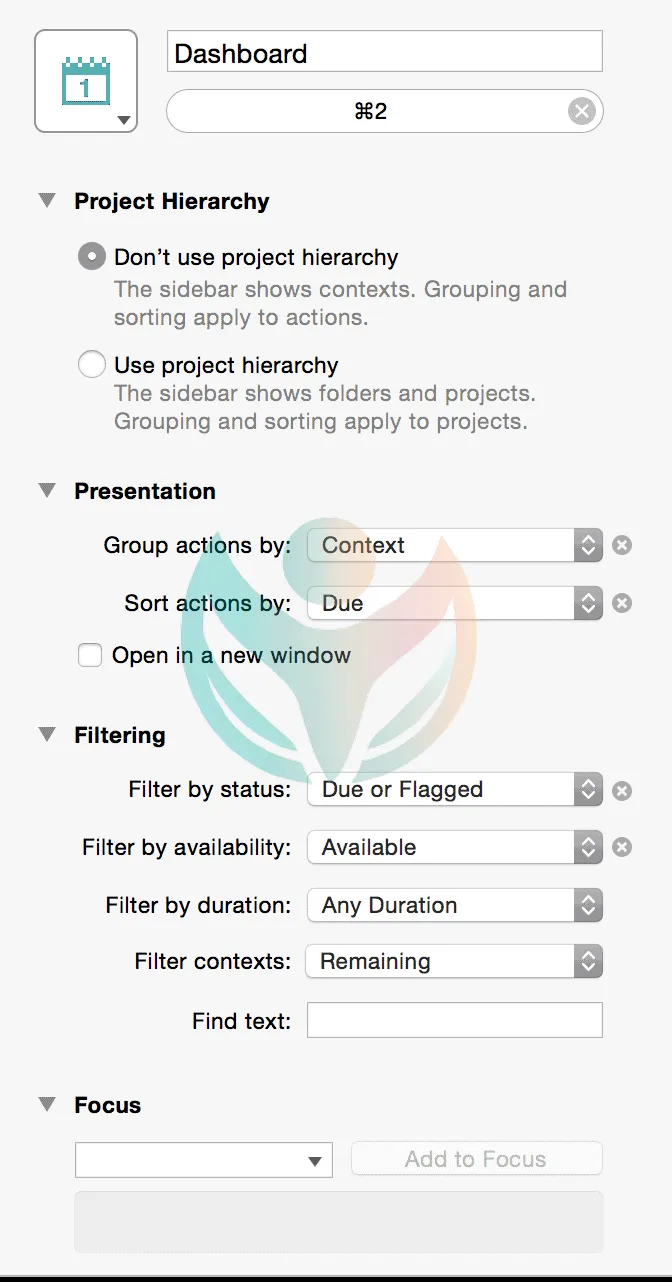Open the Filter contexts dropdown
672x1282 pixels.
coord(455,962)
